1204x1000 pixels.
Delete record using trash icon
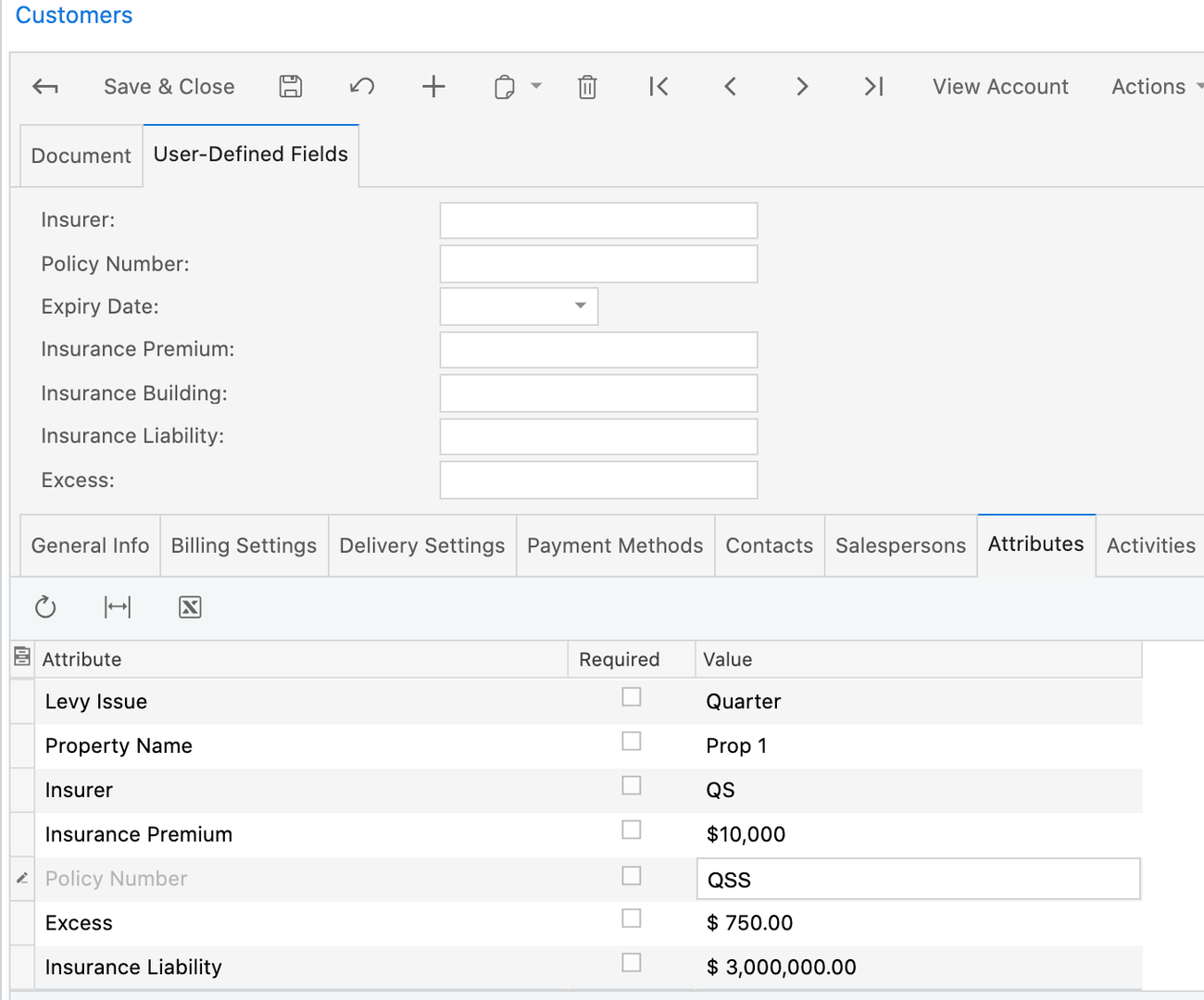[587, 87]
